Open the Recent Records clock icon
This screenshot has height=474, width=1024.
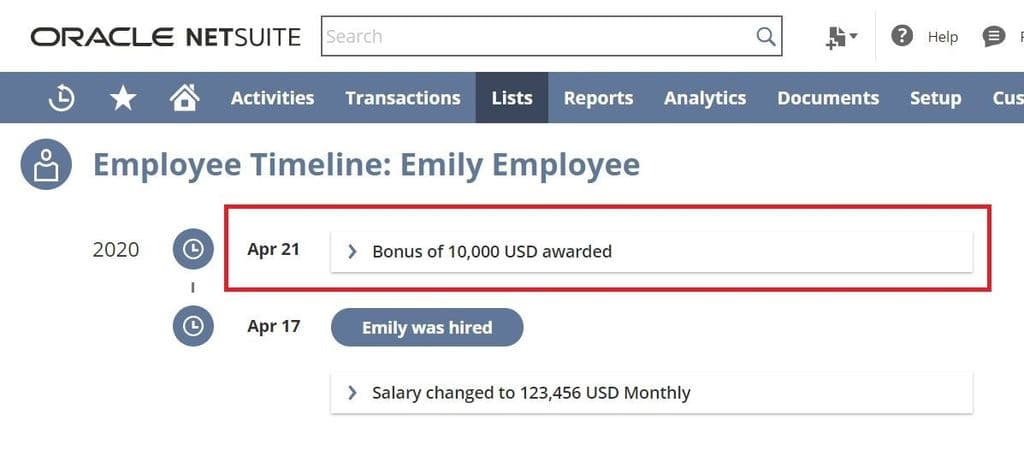coord(62,98)
